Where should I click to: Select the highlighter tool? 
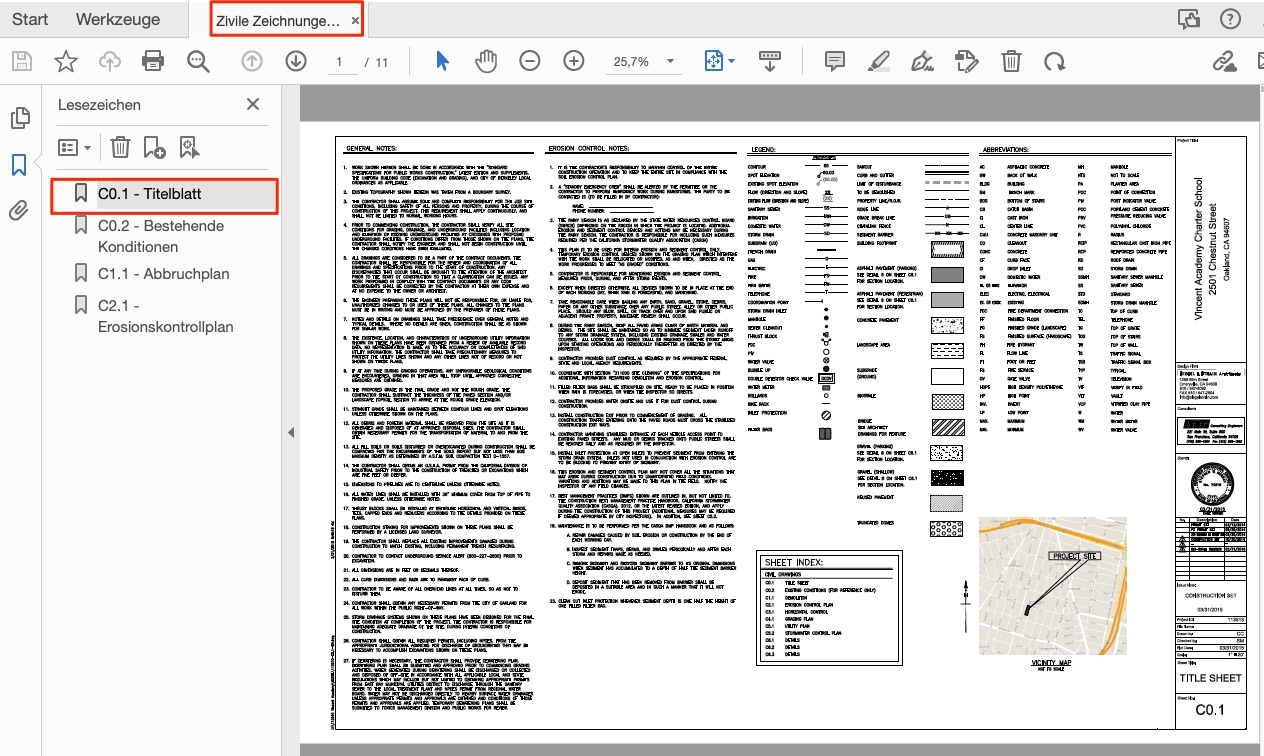(x=878, y=62)
